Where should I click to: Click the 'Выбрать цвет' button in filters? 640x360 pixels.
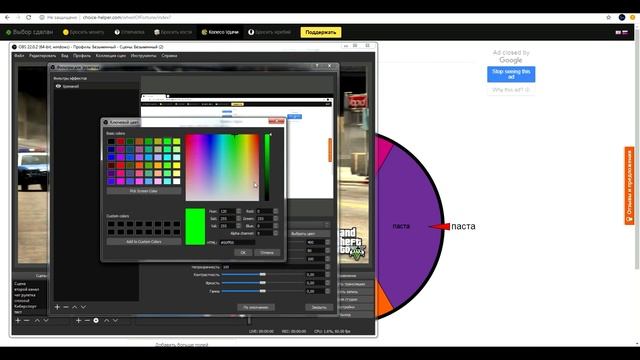click(303, 234)
